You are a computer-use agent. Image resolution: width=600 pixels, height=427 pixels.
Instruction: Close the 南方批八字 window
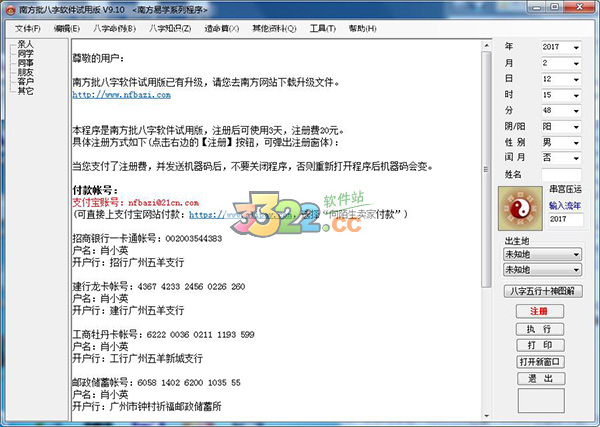[579, 7]
